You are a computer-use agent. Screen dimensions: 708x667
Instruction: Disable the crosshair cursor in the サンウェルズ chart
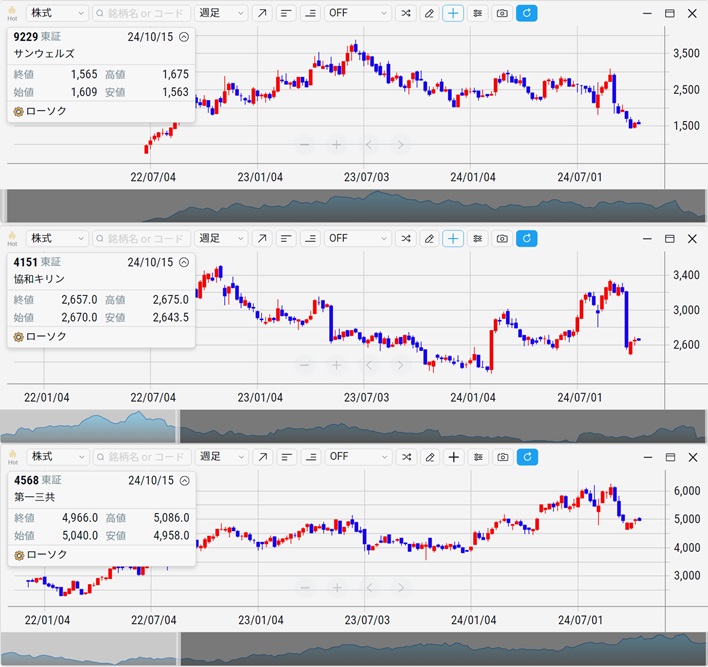(x=453, y=14)
